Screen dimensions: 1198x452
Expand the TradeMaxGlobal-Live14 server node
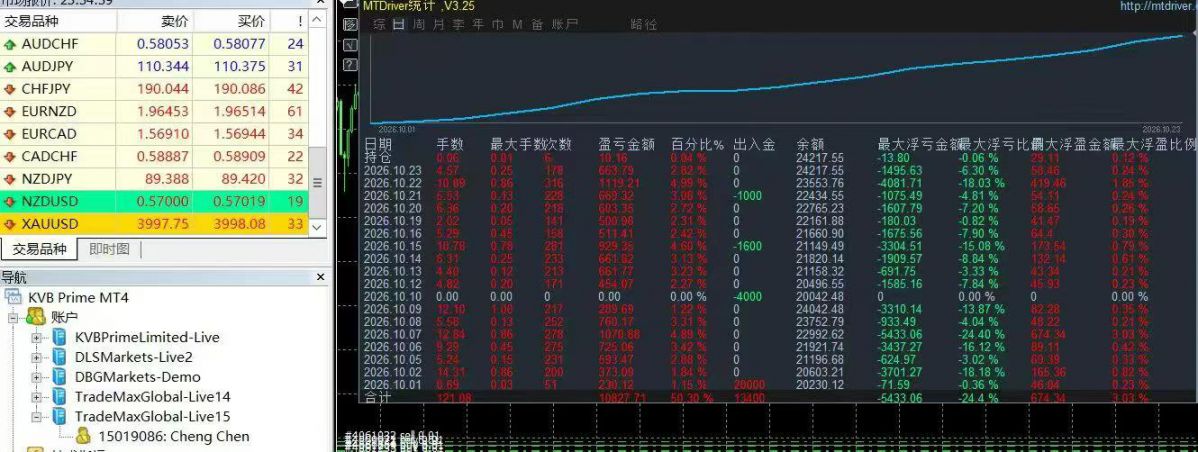[37, 397]
